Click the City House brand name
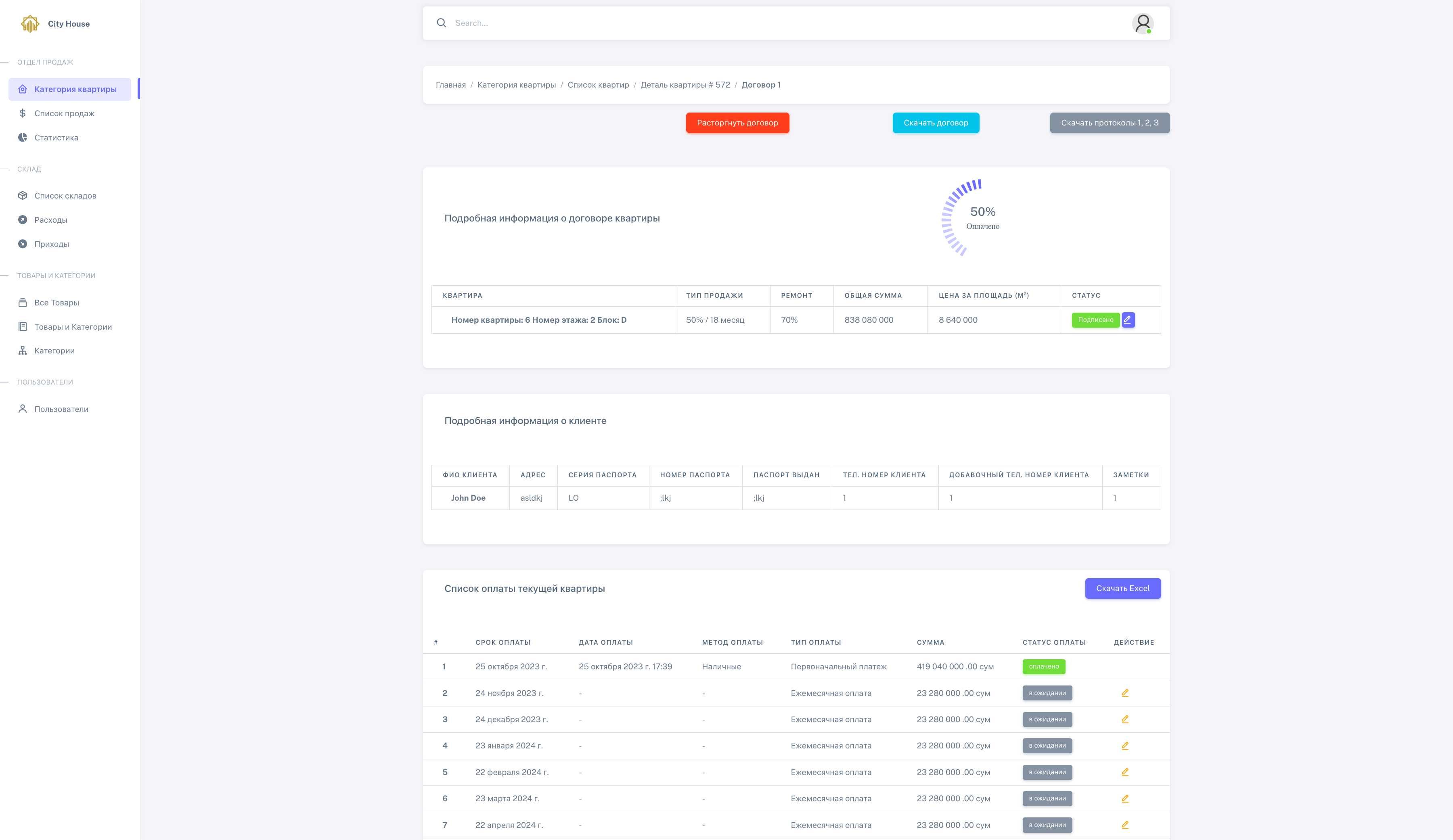 click(69, 24)
